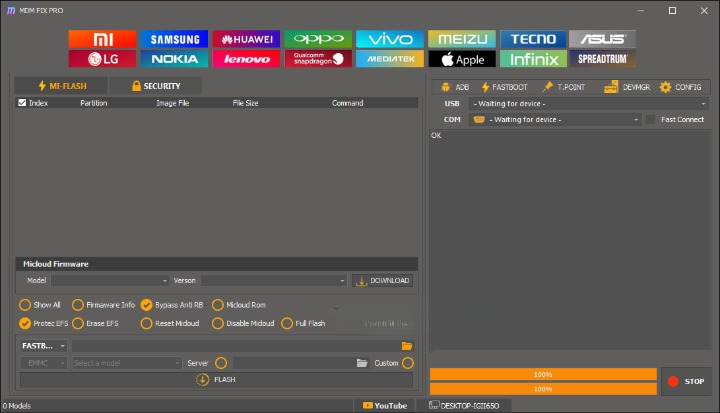Open the Apple brand section
This screenshot has height=413, width=720.
point(461,58)
